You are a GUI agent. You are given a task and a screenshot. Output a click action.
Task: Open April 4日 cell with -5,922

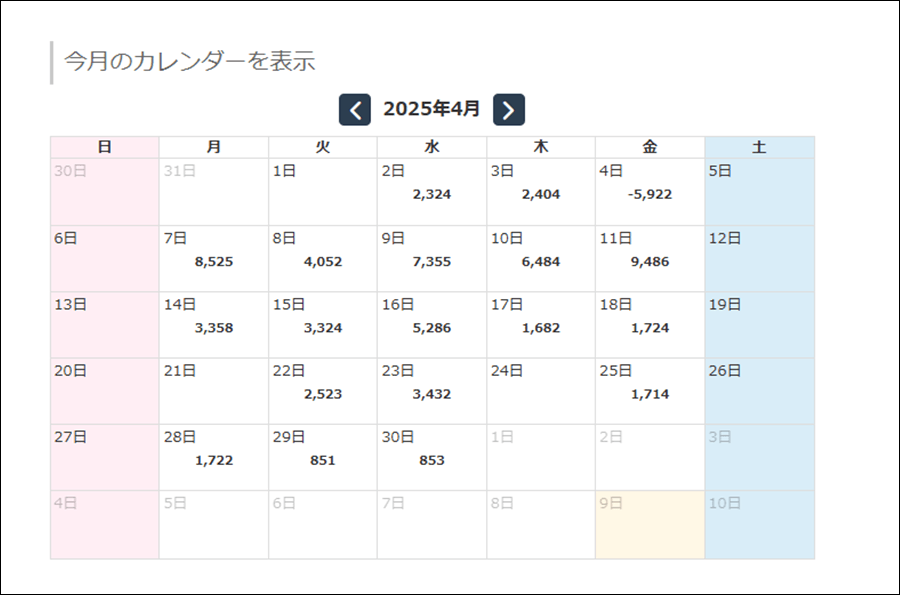(650, 192)
